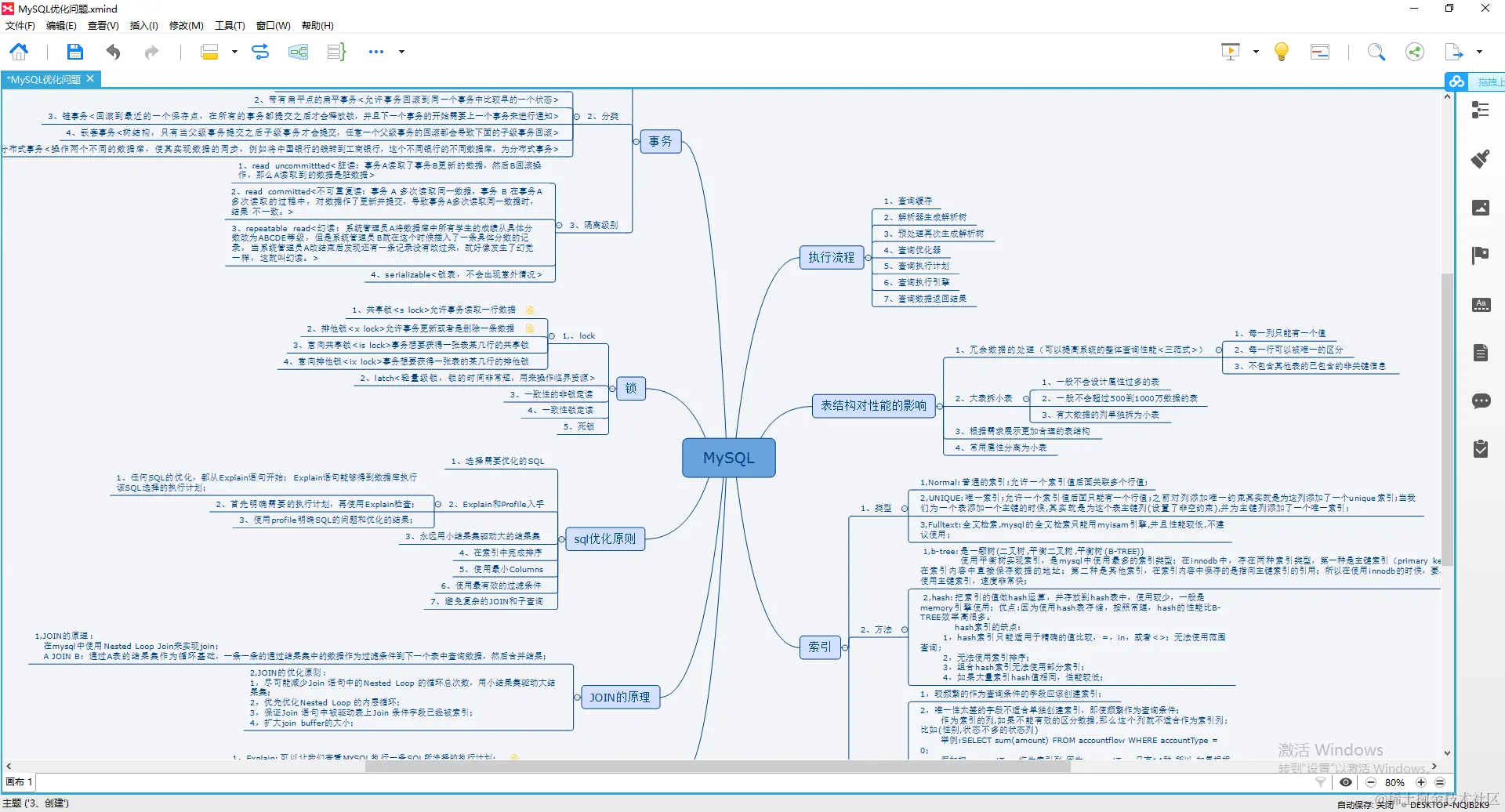Open the Outline side panel
This screenshot has width=1505, height=812.
pyautogui.click(x=1481, y=111)
